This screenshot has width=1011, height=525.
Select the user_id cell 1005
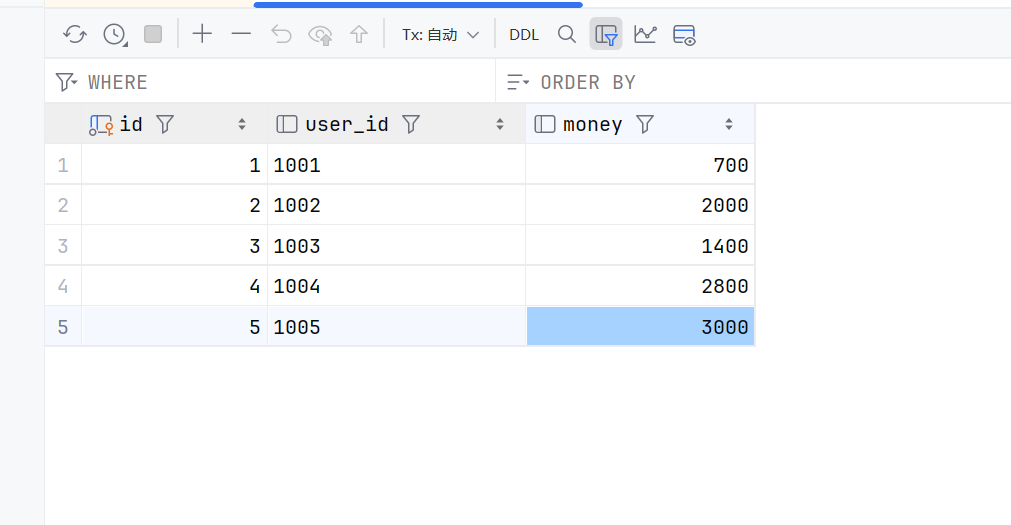(x=397, y=327)
